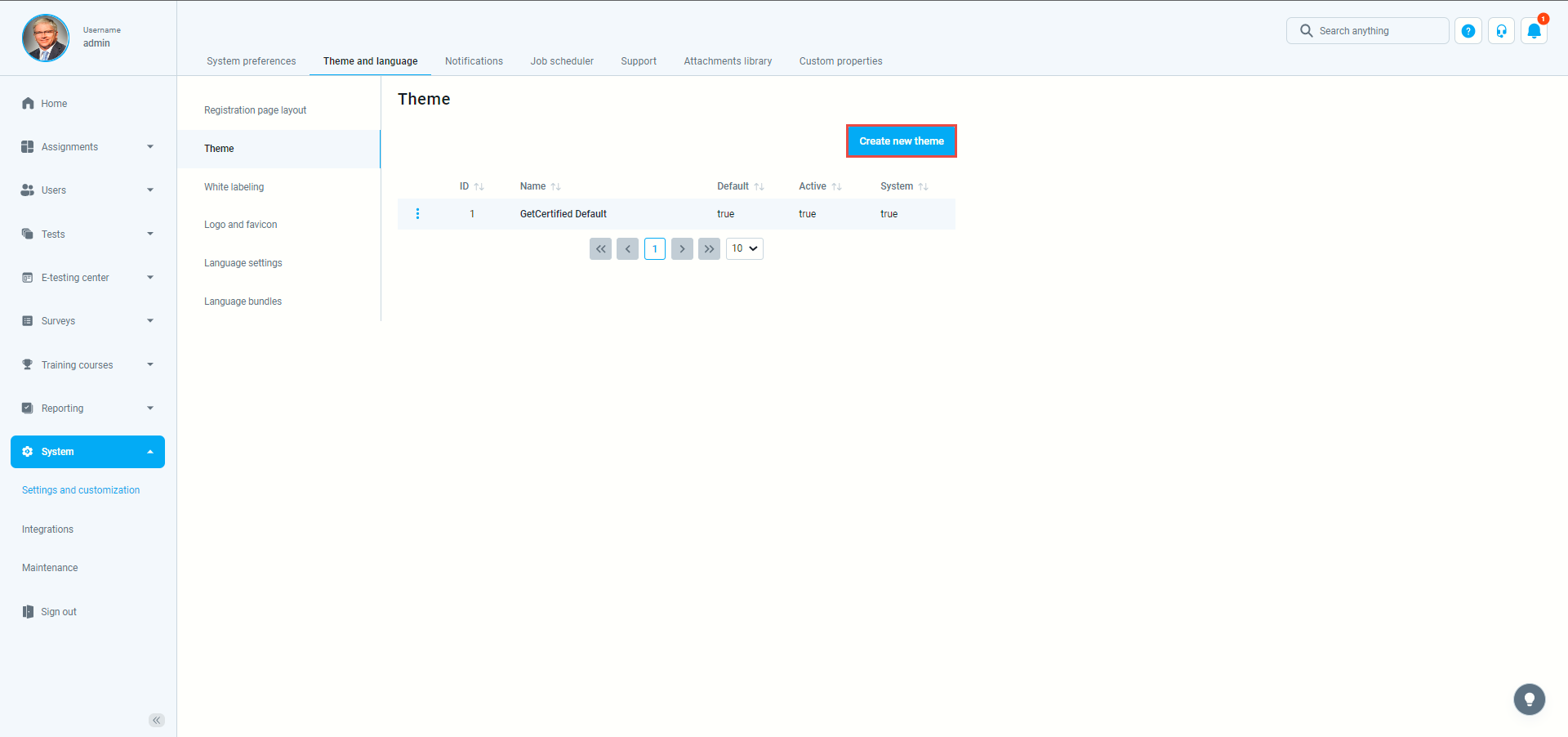Image resolution: width=1568 pixels, height=737 pixels.
Task: Expand the Training courses menu
Action: pos(87,365)
